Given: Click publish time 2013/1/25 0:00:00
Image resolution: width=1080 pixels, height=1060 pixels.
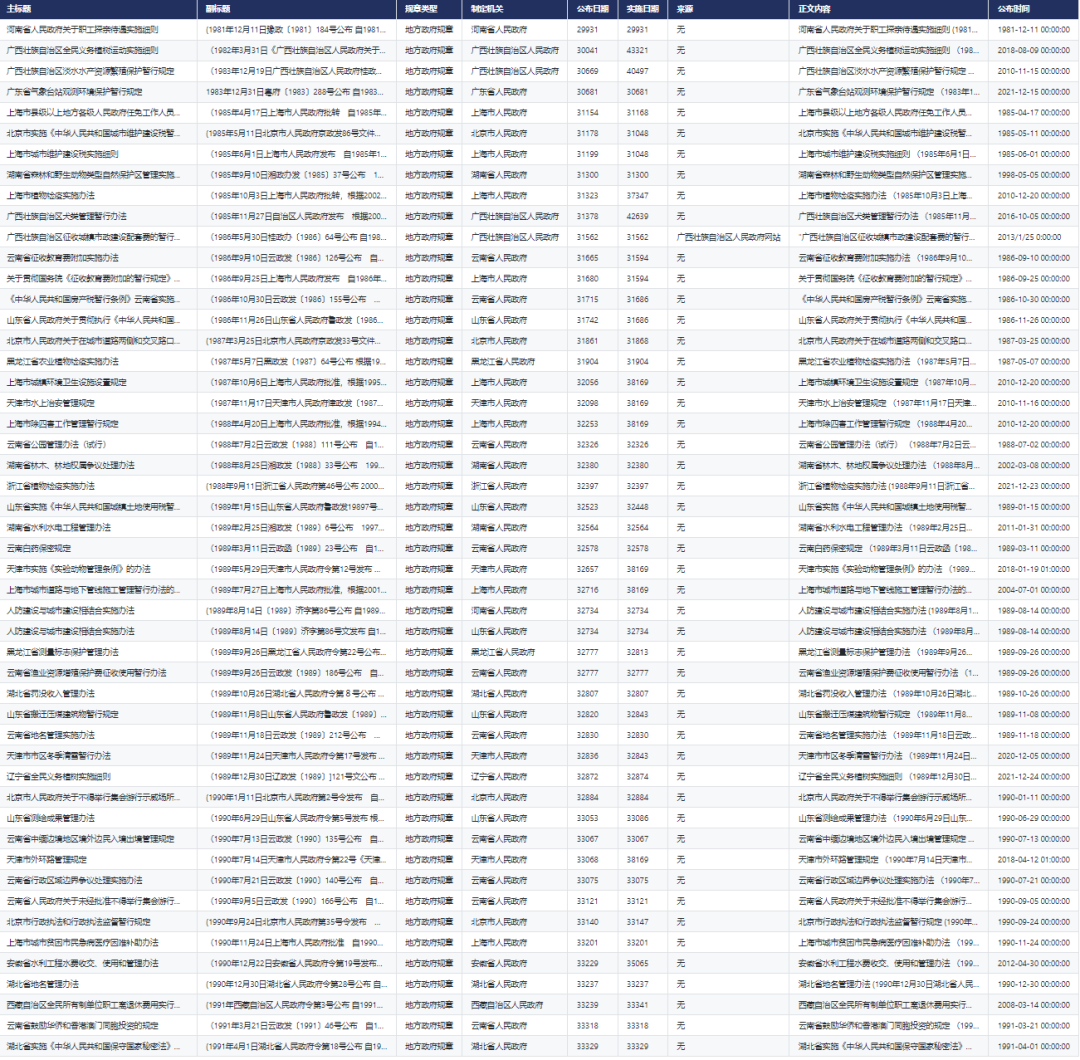Looking at the screenshot, I should click(x=1029, y=237).
